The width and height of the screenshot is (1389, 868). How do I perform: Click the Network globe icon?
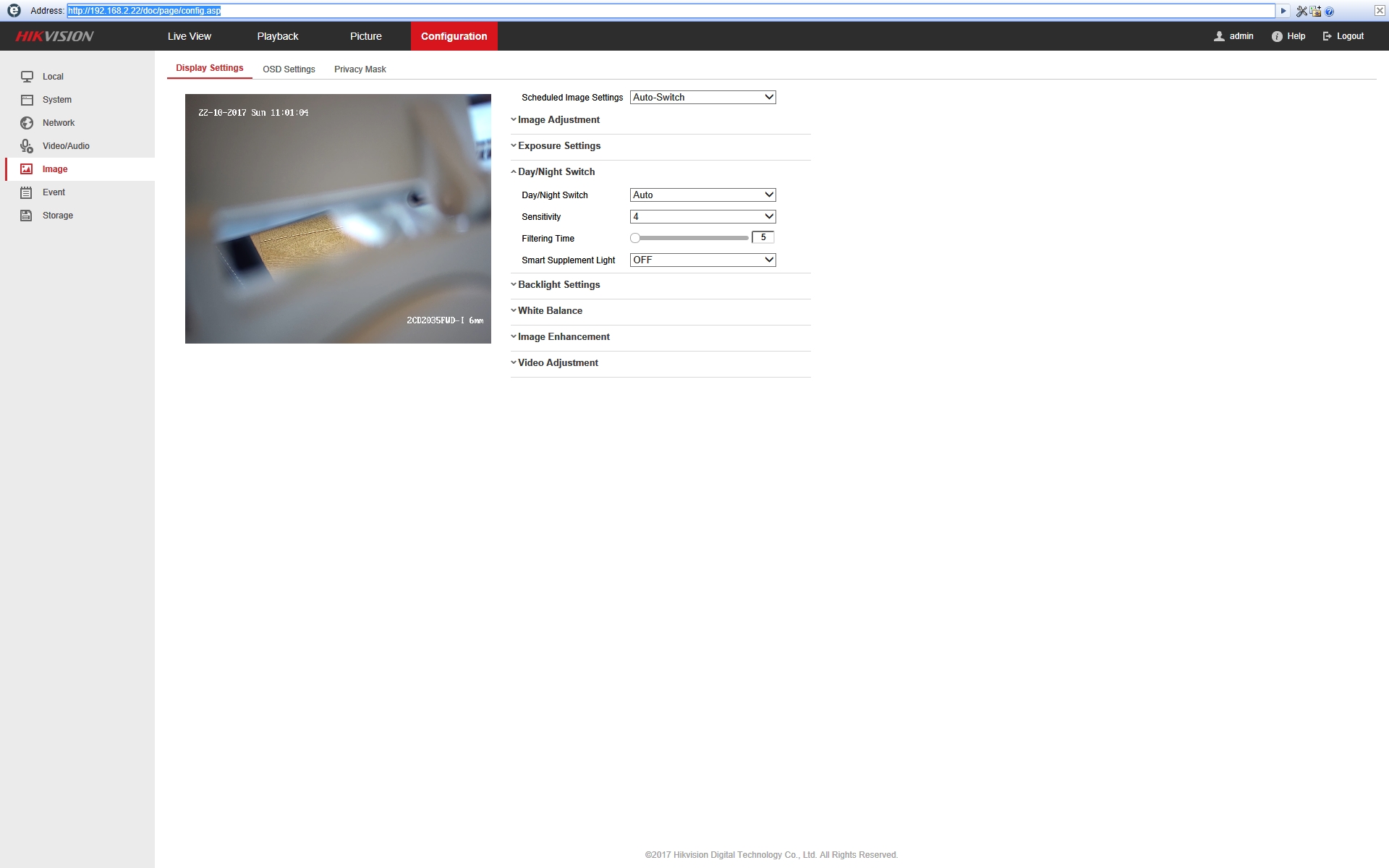coord(27,123)
